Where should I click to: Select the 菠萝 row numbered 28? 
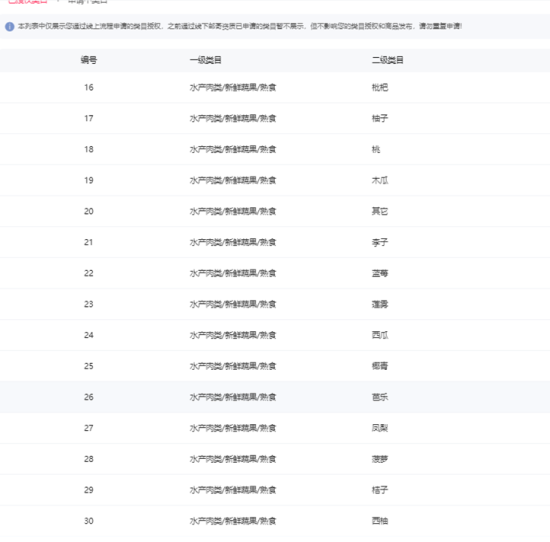click(x=275, y=459)
